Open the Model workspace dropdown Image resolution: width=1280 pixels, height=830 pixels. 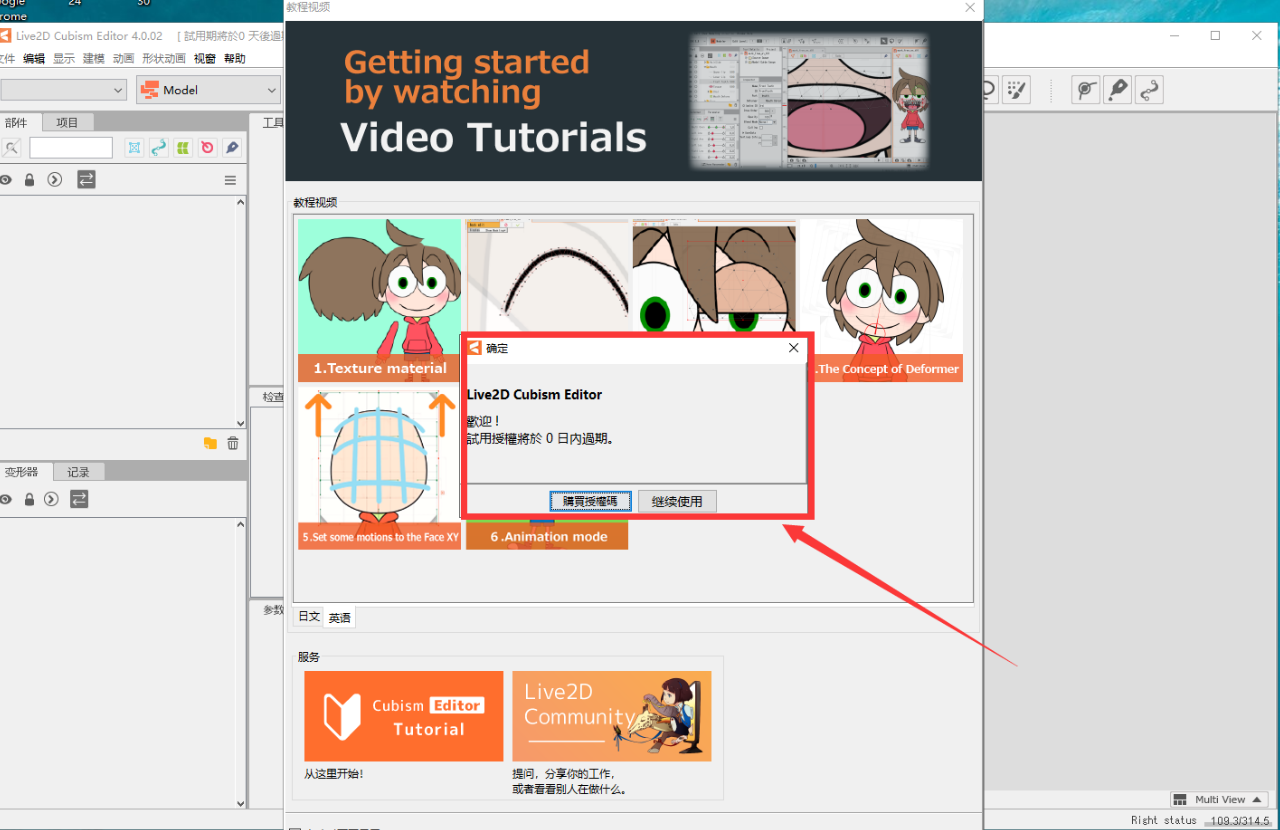click(x=209, y=90)
